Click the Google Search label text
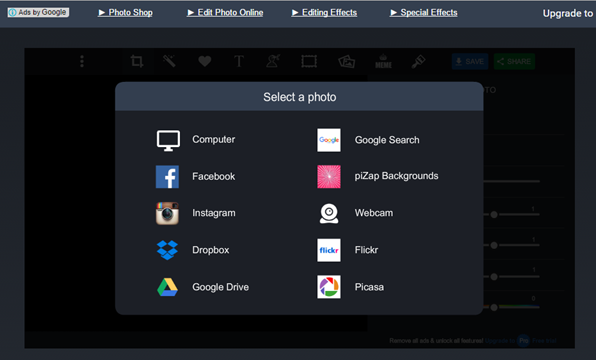596x360 pixels. 387,140
